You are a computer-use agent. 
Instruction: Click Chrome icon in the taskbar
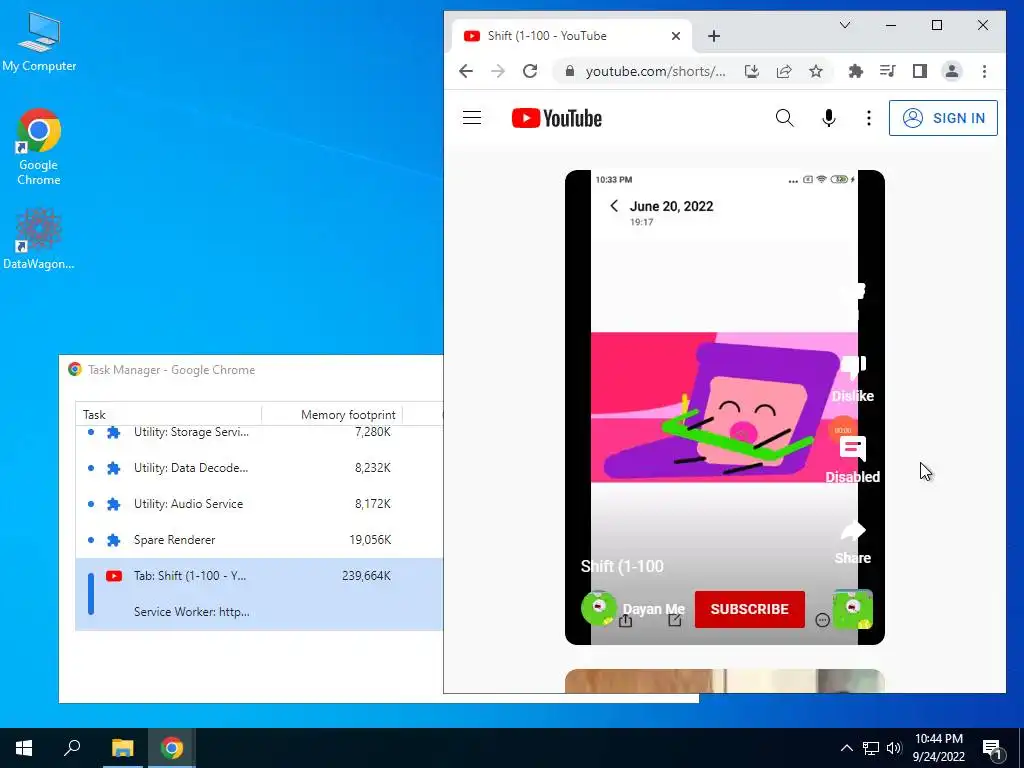click(x=172, y=748)
